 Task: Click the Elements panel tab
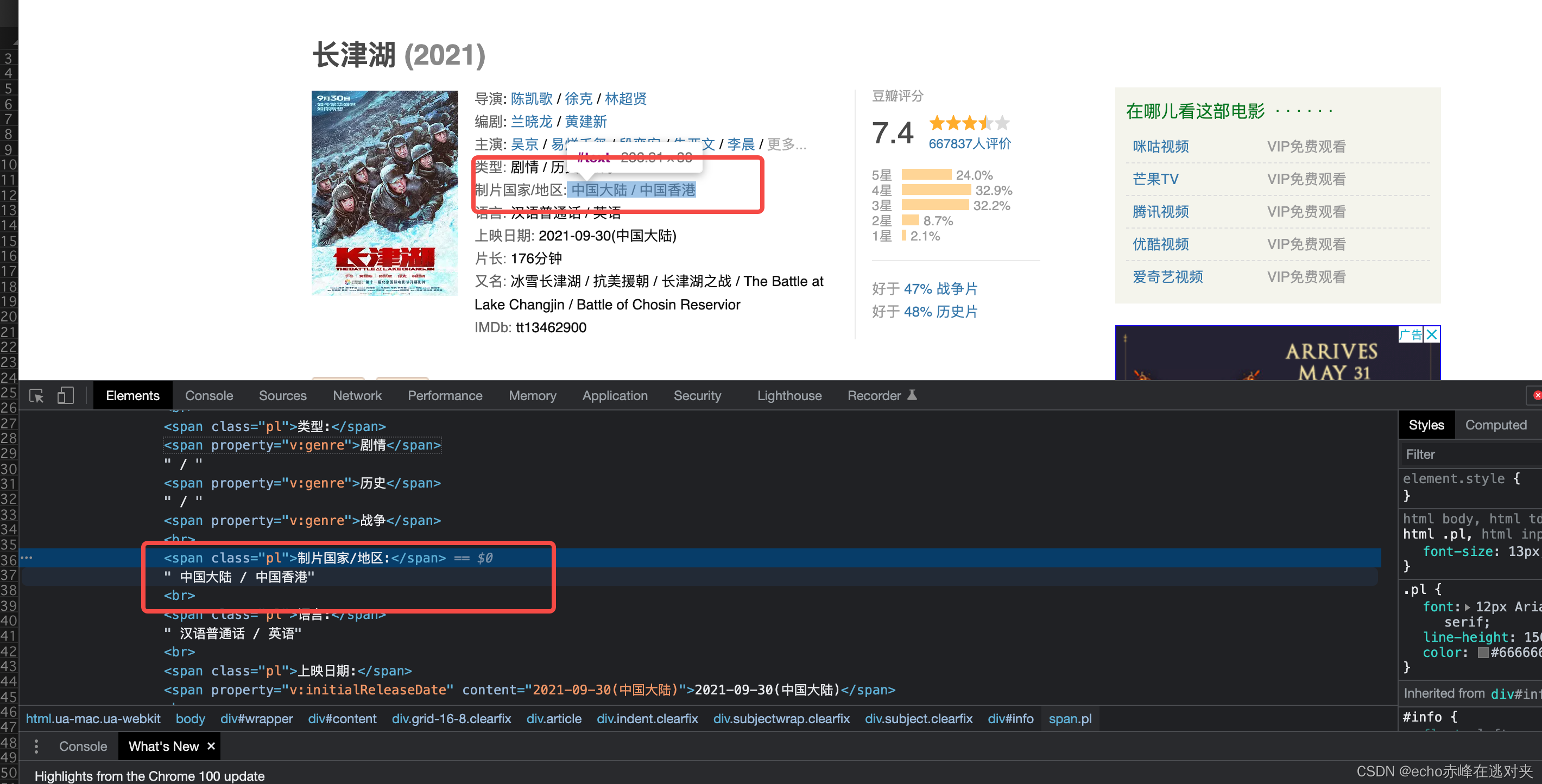click(133, 395)
